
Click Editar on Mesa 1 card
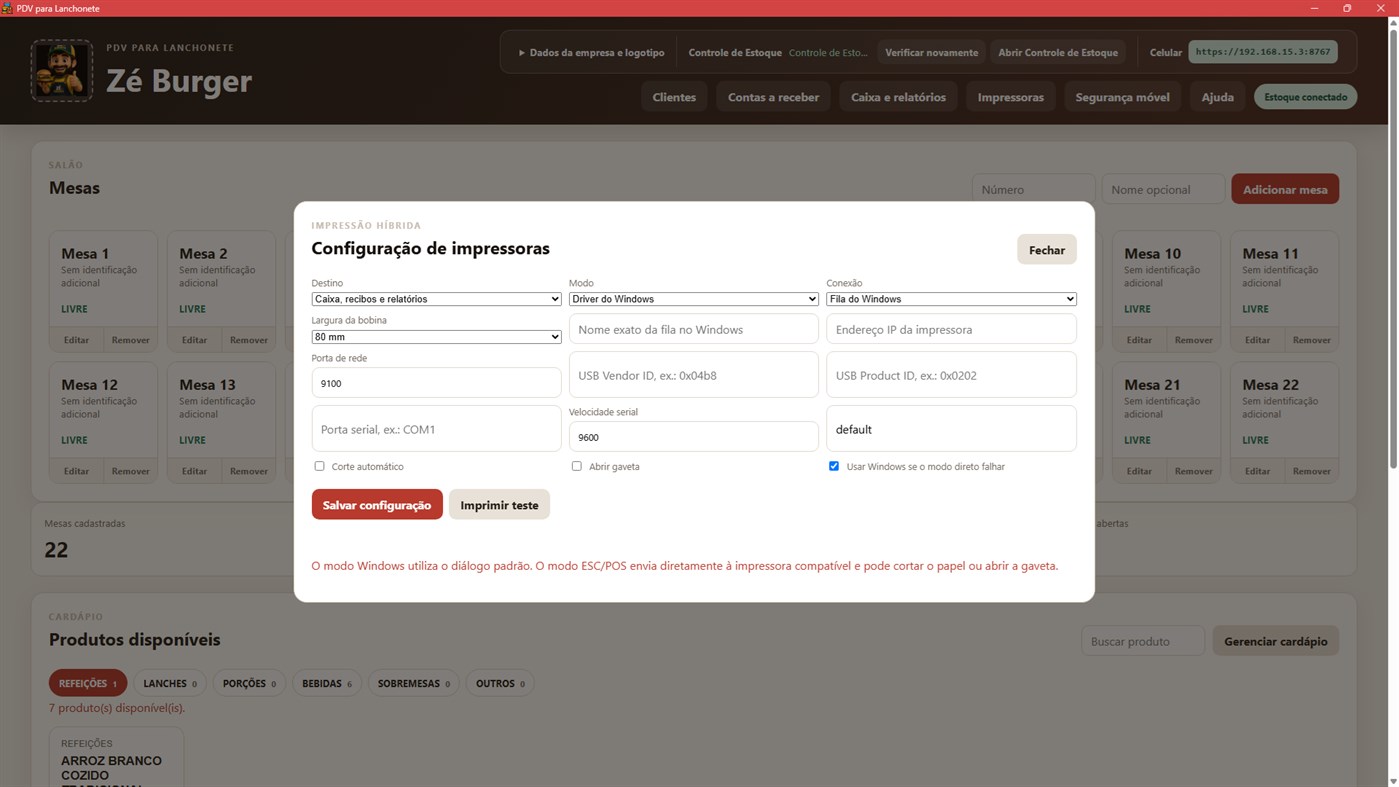pos(76,340)
